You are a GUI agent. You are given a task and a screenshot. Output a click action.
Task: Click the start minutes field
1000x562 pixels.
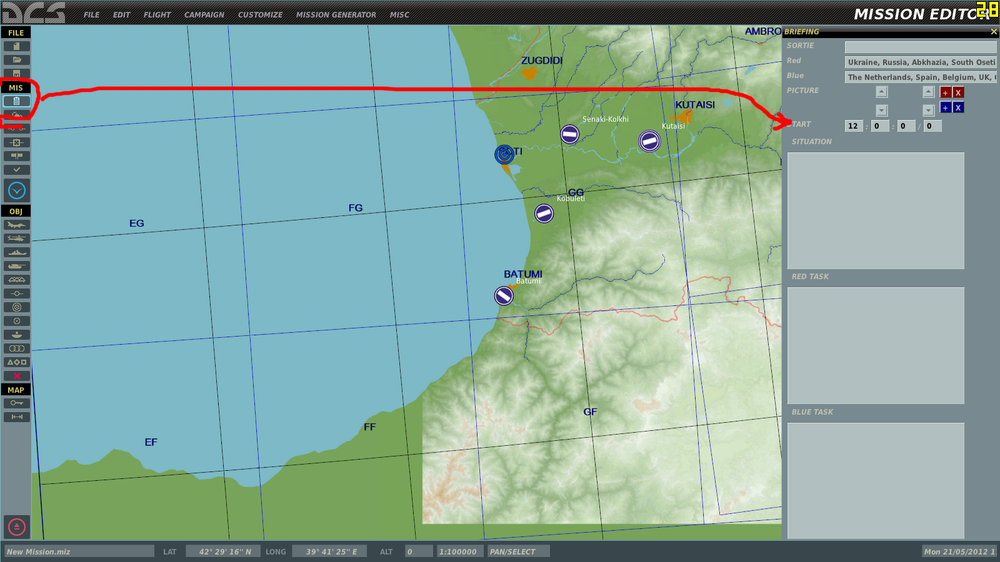pos(879,126)
